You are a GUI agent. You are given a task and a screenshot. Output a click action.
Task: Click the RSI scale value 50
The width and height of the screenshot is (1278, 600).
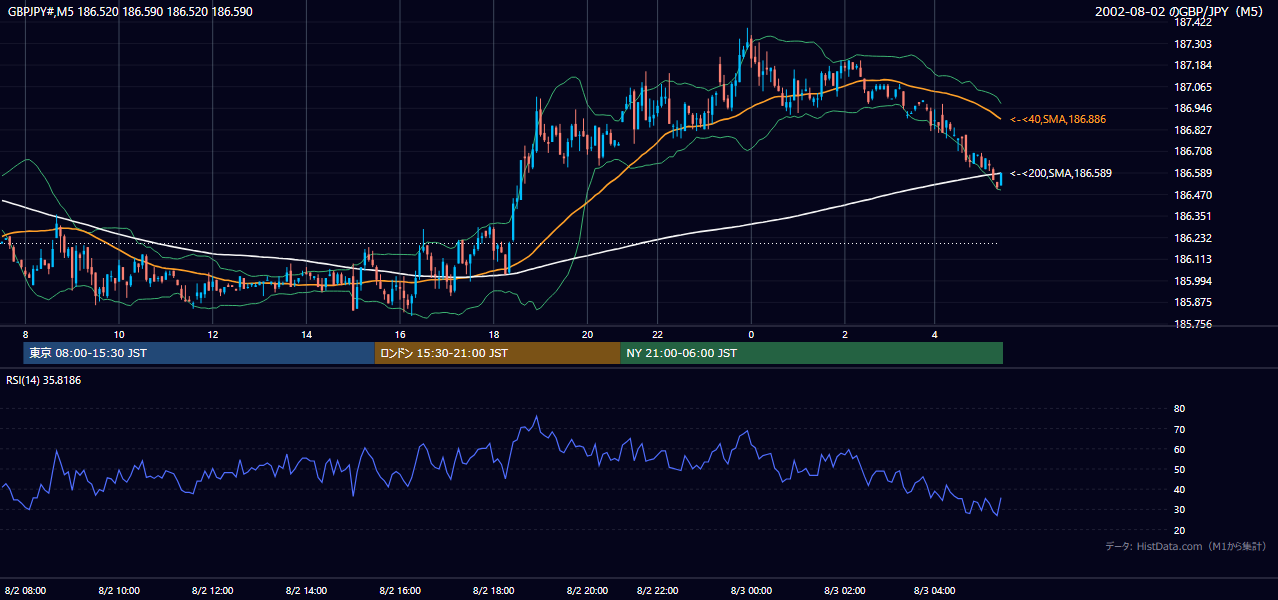[x=1179, y=469]
